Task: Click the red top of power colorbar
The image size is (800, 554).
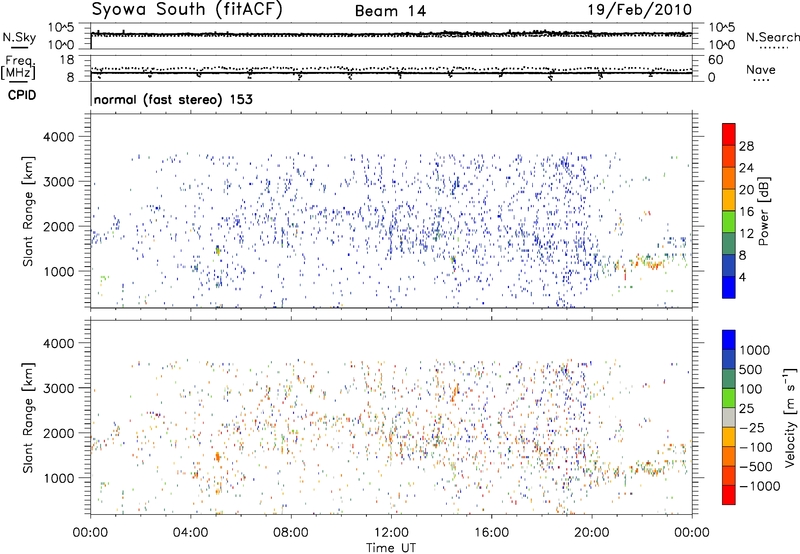Action: click(729, 134)
